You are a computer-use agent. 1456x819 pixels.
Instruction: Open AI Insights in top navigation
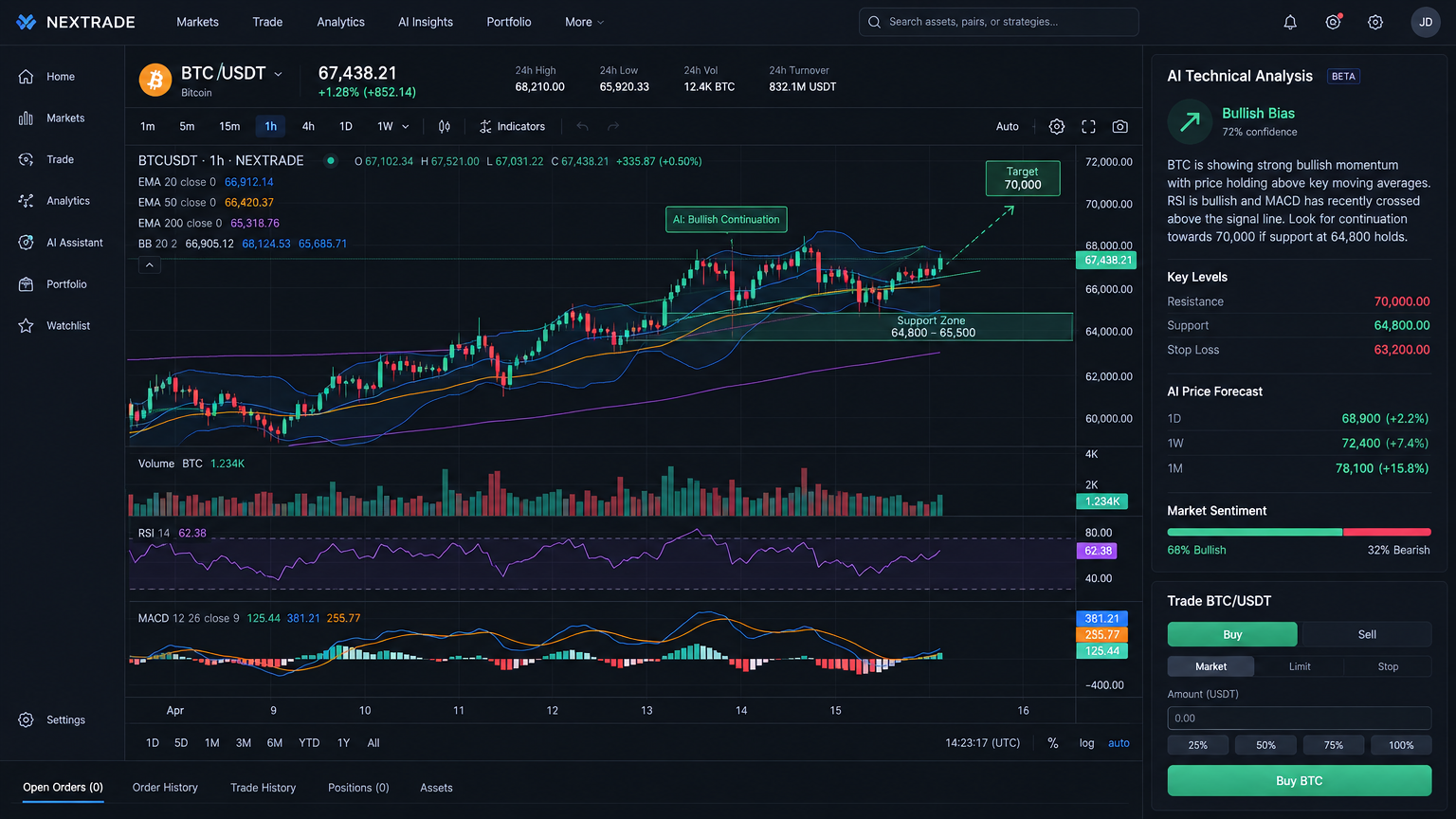click(426, 22)
